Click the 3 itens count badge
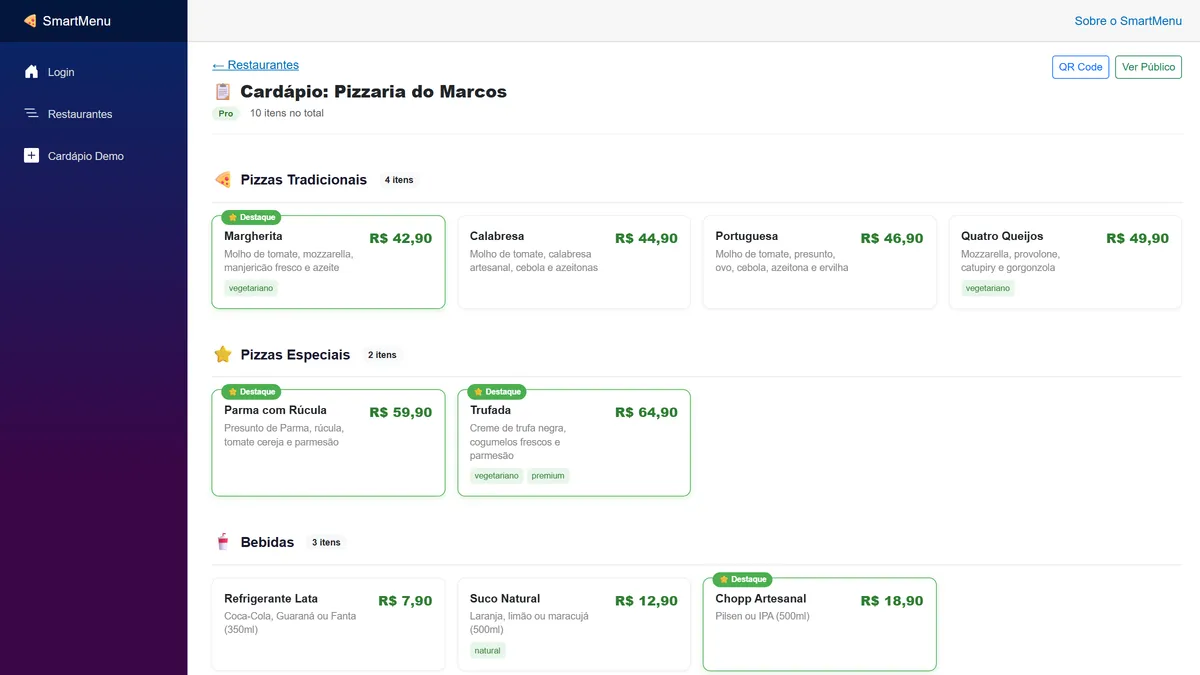This screenshot has height=675, width=1200. tap(326, 542)
